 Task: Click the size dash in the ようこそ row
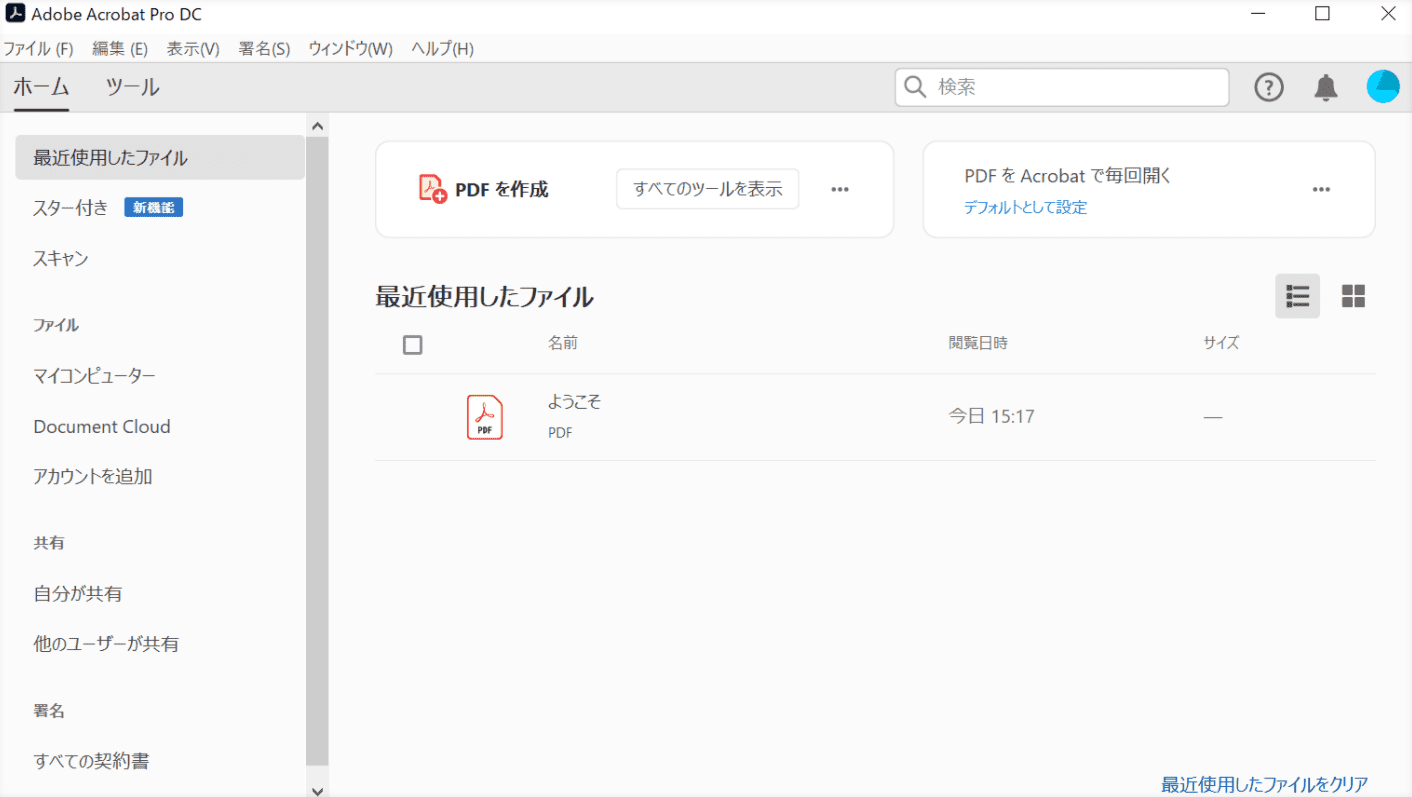[x=1213, y=416]
